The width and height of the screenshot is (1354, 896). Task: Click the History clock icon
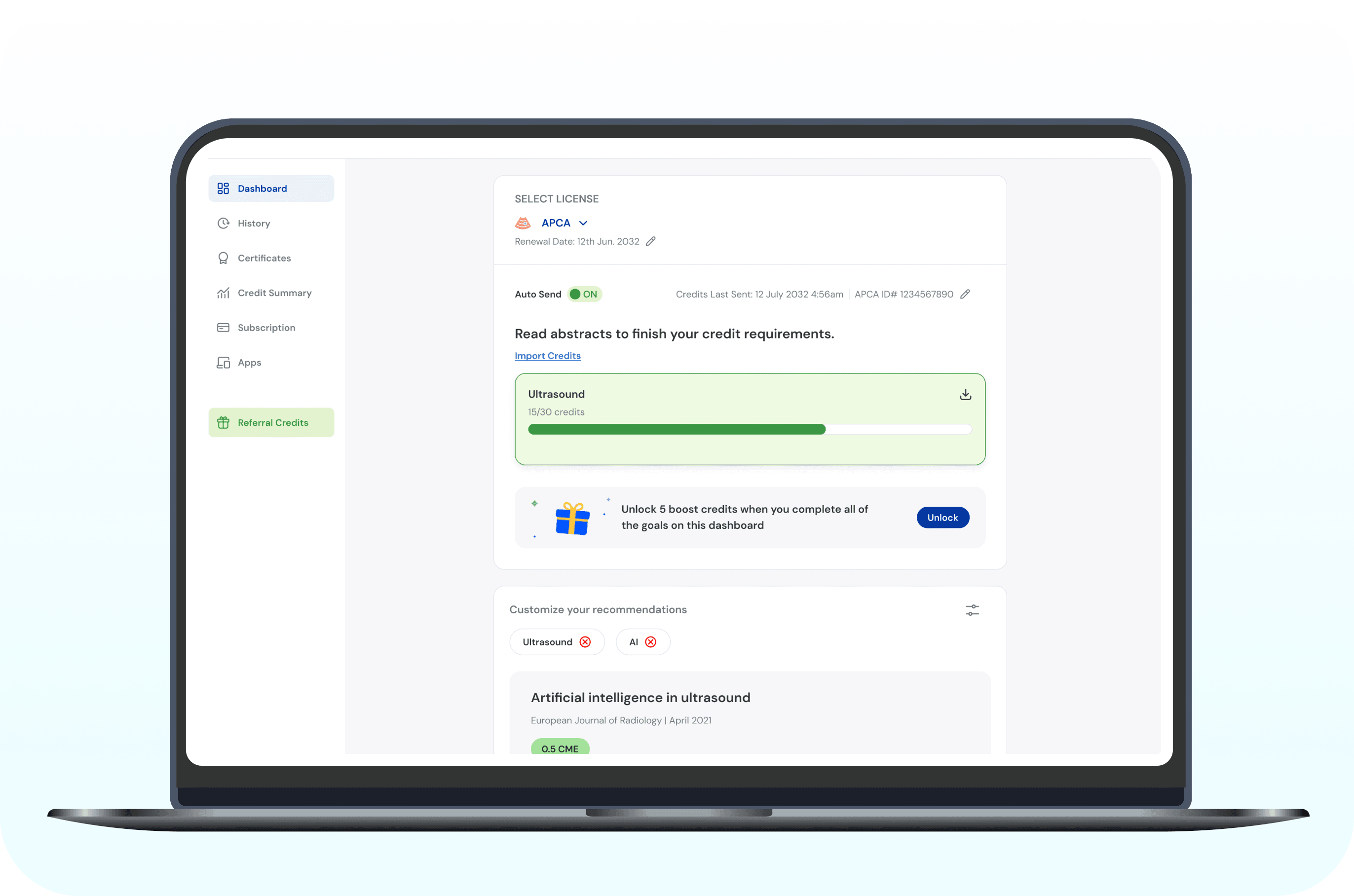(223, 224)
